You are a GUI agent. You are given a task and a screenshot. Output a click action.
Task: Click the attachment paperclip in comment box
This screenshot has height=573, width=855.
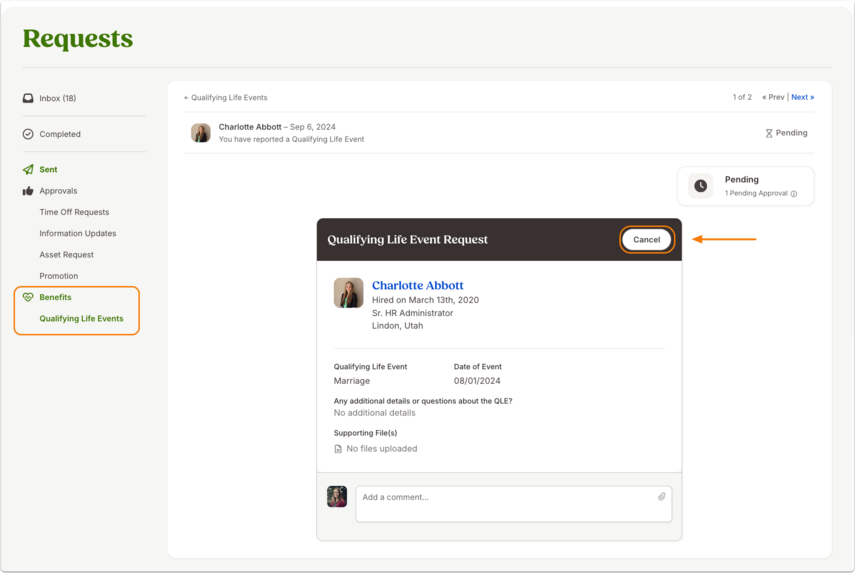coord(661,497)
